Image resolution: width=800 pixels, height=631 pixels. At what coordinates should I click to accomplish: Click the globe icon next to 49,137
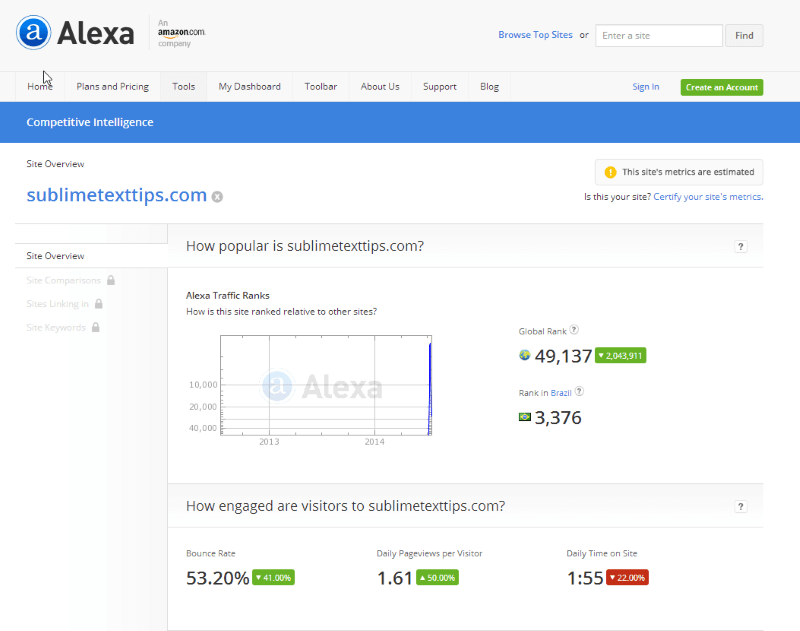click(x=524, y=355)
